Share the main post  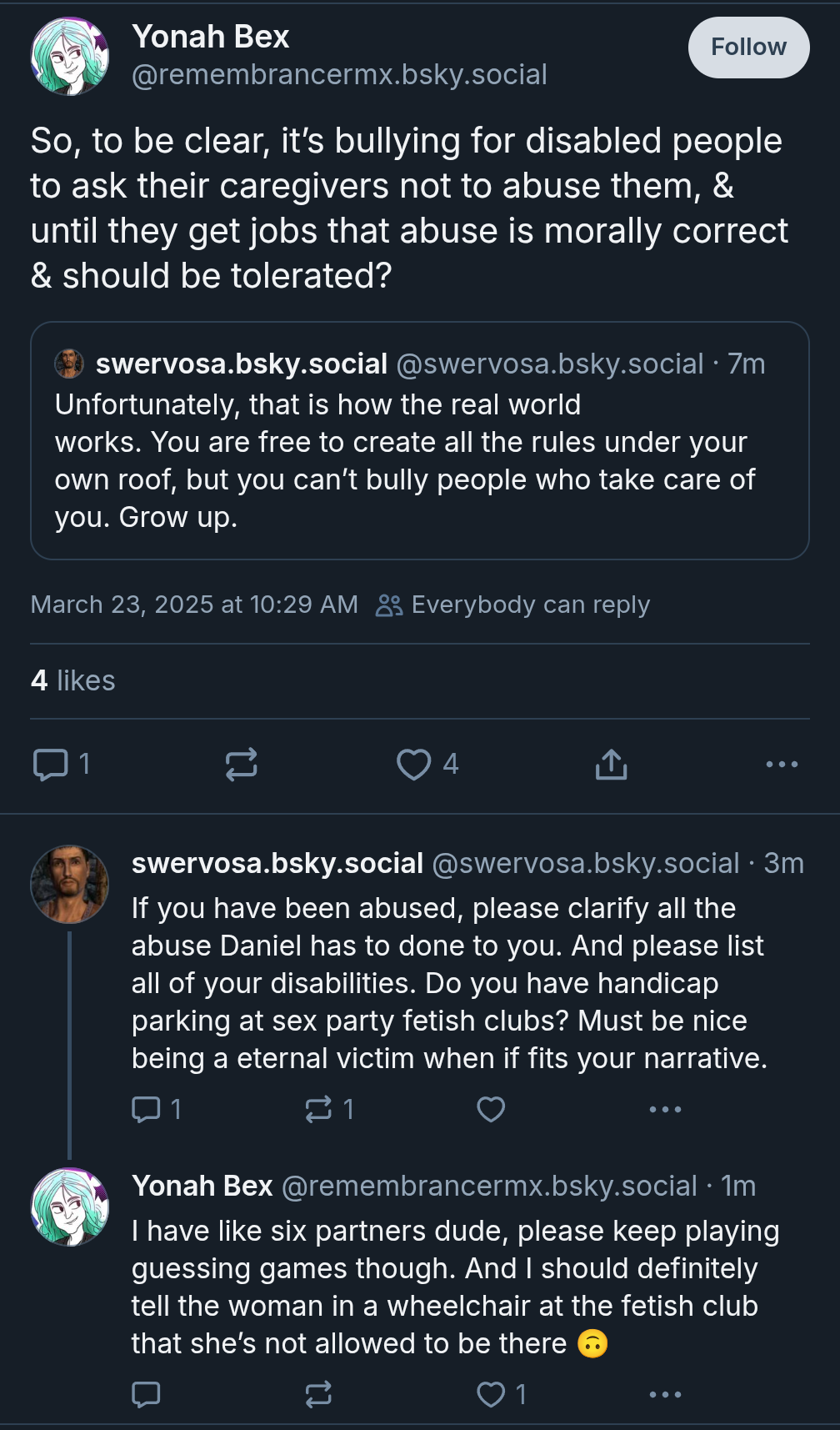click(611, 764)
